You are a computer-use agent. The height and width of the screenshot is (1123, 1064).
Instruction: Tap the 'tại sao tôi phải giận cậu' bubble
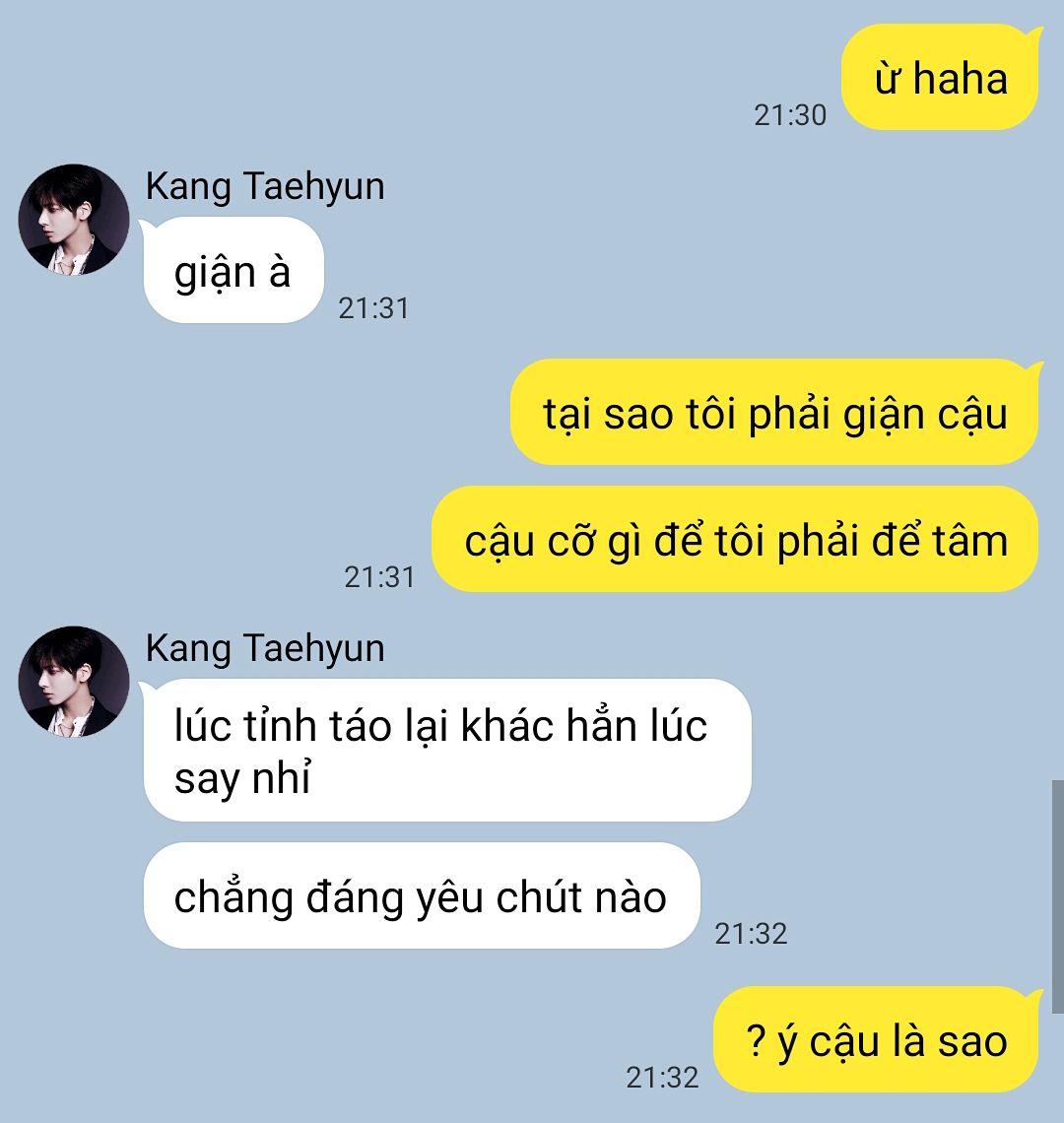coord(774,412)
